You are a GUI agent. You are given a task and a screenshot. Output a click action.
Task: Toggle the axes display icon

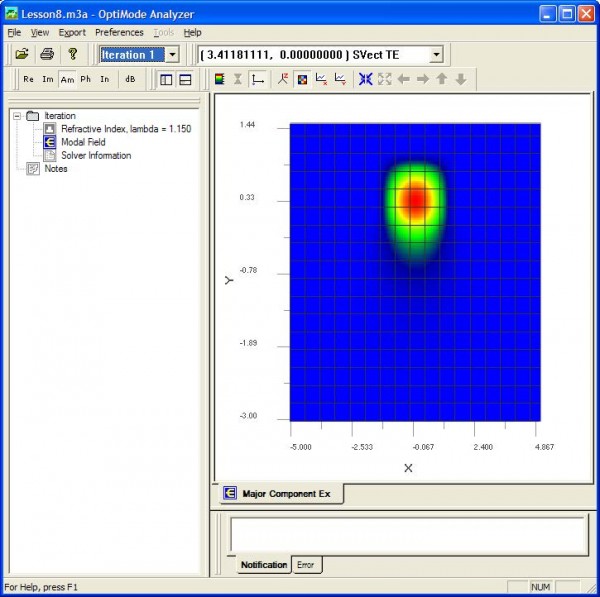coord(258,79)
